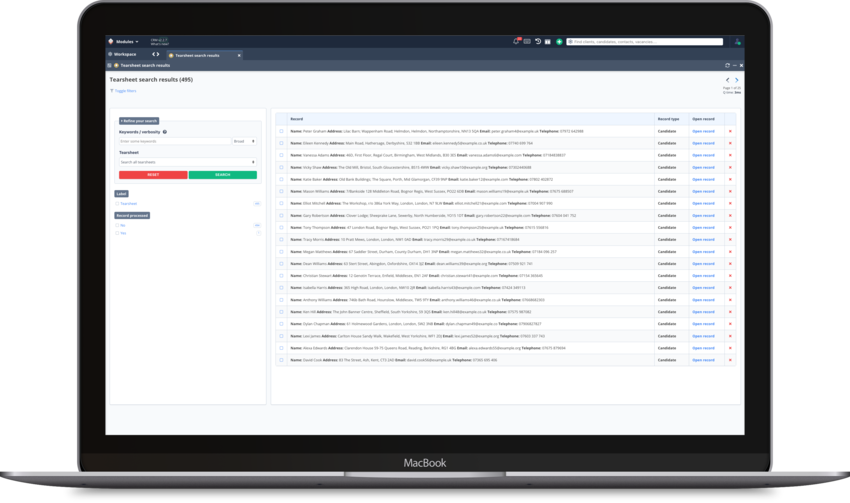Go to next results page arrow
850x503 pixels.
pos(736,80)
